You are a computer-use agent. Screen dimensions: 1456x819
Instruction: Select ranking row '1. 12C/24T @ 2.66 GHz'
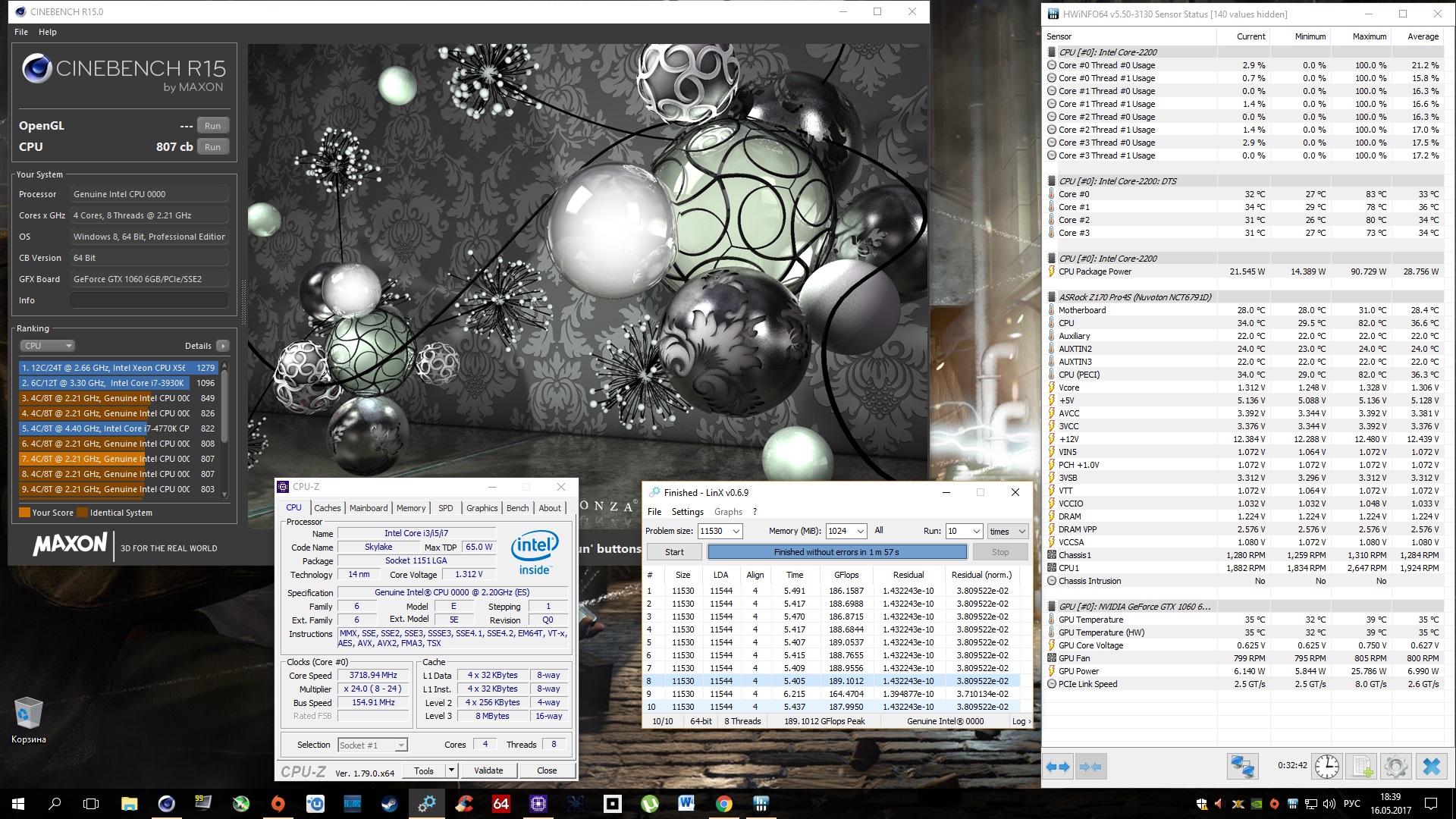click(119, 368)
